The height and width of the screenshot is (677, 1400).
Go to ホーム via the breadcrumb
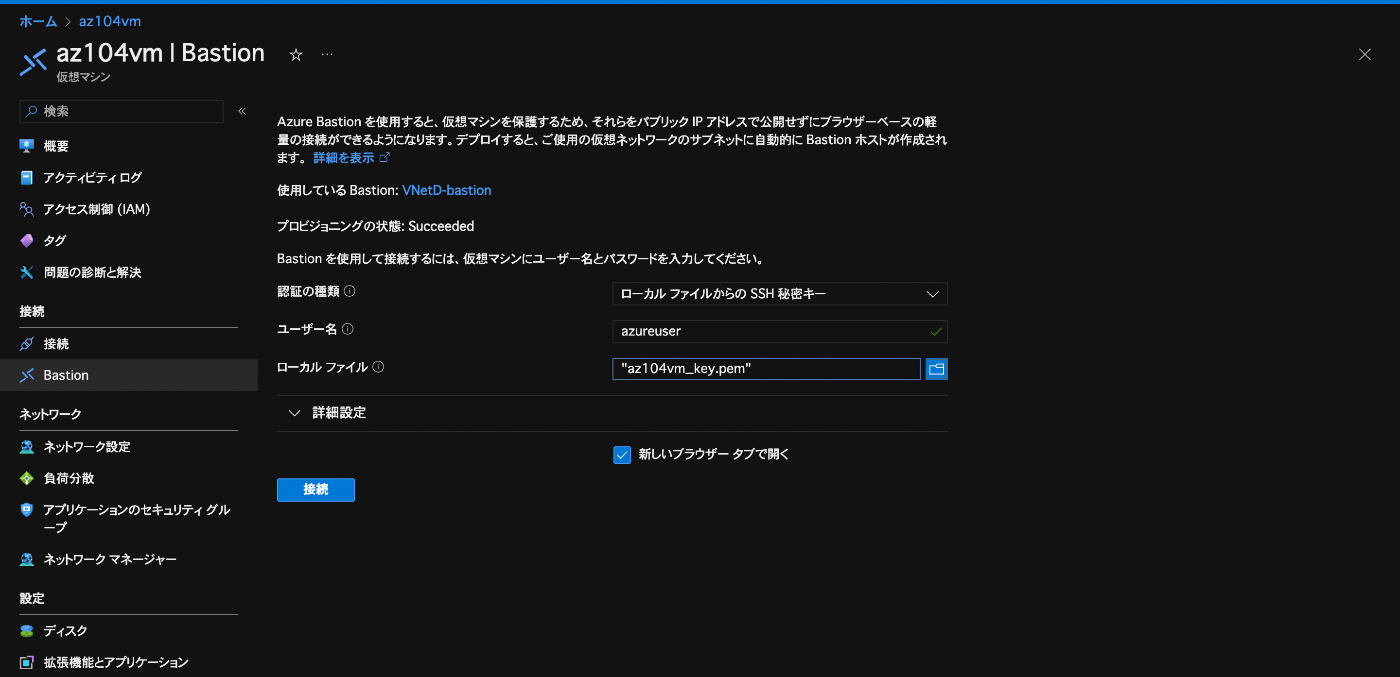[38, 21]
